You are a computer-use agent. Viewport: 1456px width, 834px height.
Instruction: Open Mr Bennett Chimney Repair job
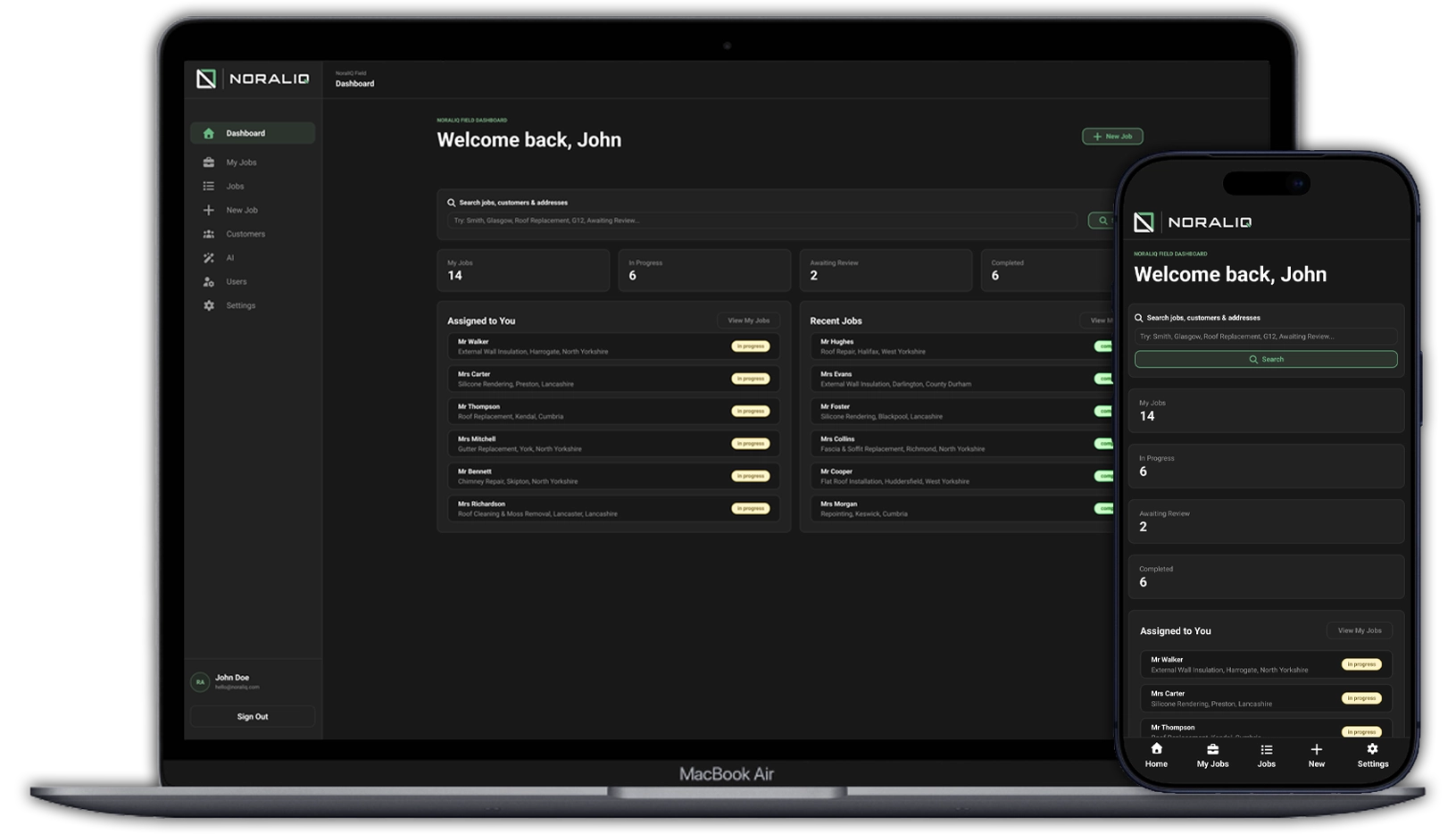[614, 476]
